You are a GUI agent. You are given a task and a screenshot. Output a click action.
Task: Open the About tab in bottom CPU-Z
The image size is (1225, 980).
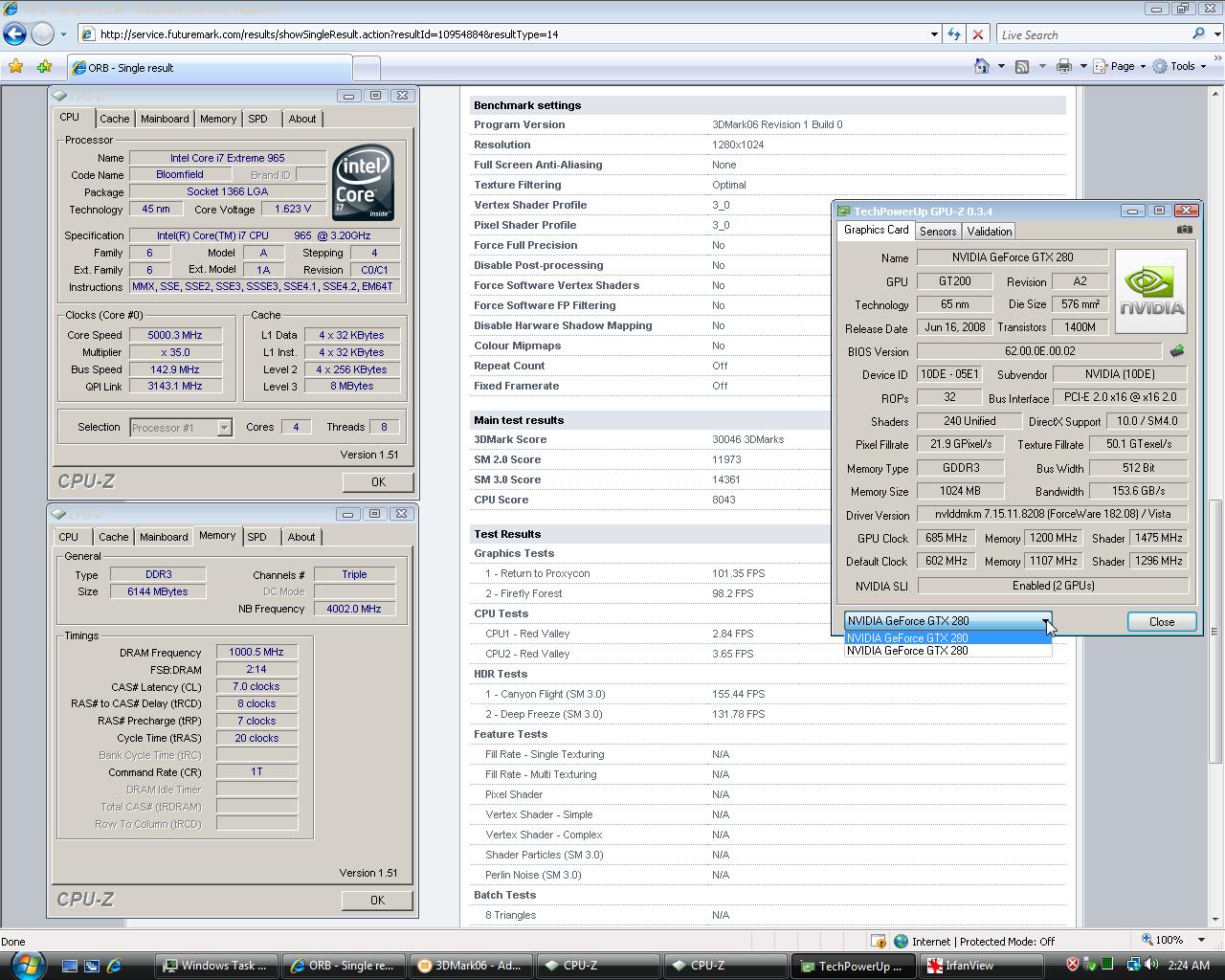click(301, 537)
